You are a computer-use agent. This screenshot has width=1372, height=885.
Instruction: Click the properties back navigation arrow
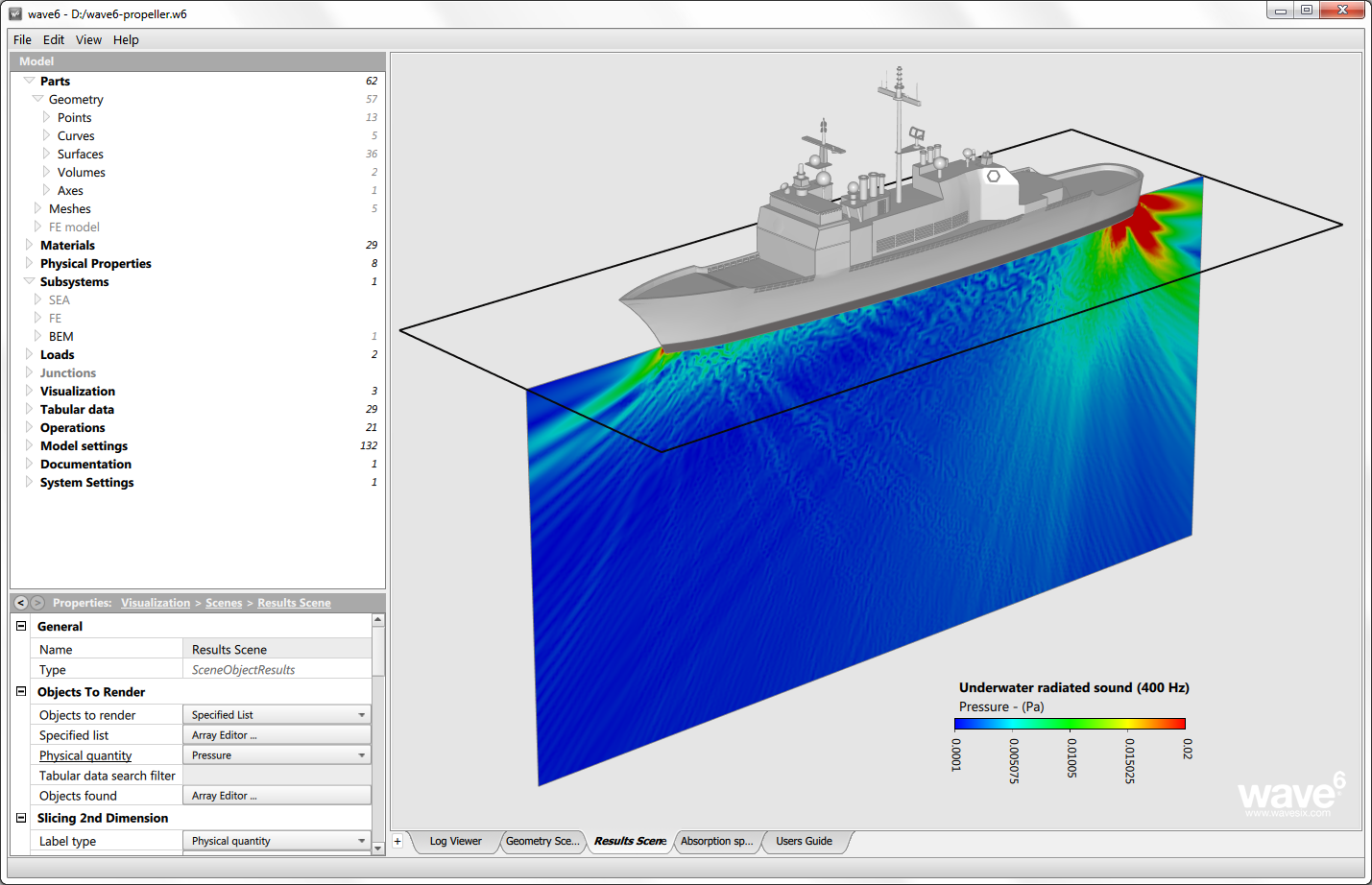point(21,603)
